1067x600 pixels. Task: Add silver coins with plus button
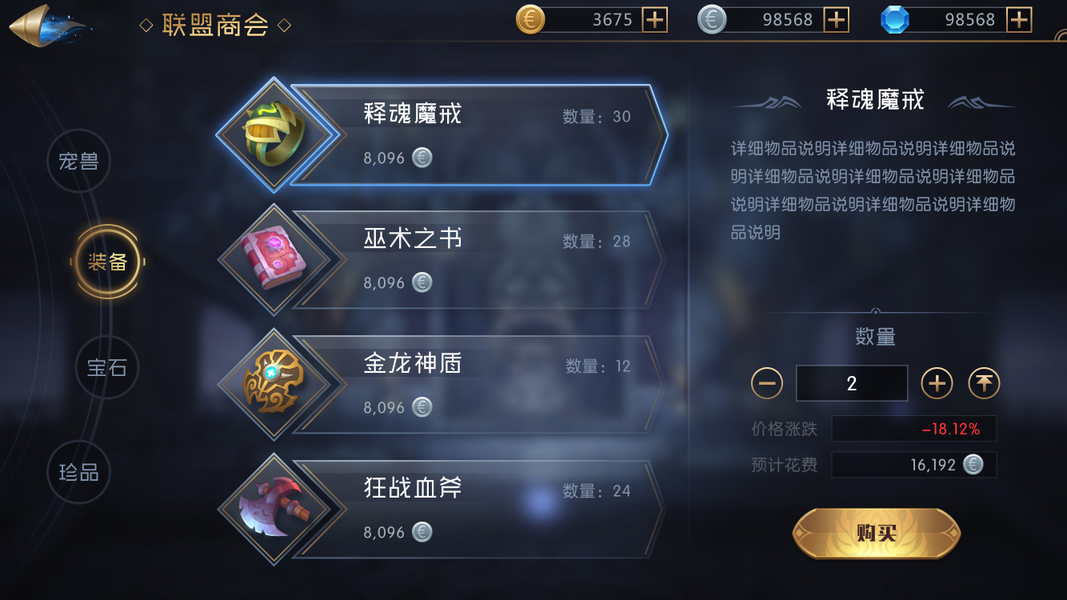(836, 20)
